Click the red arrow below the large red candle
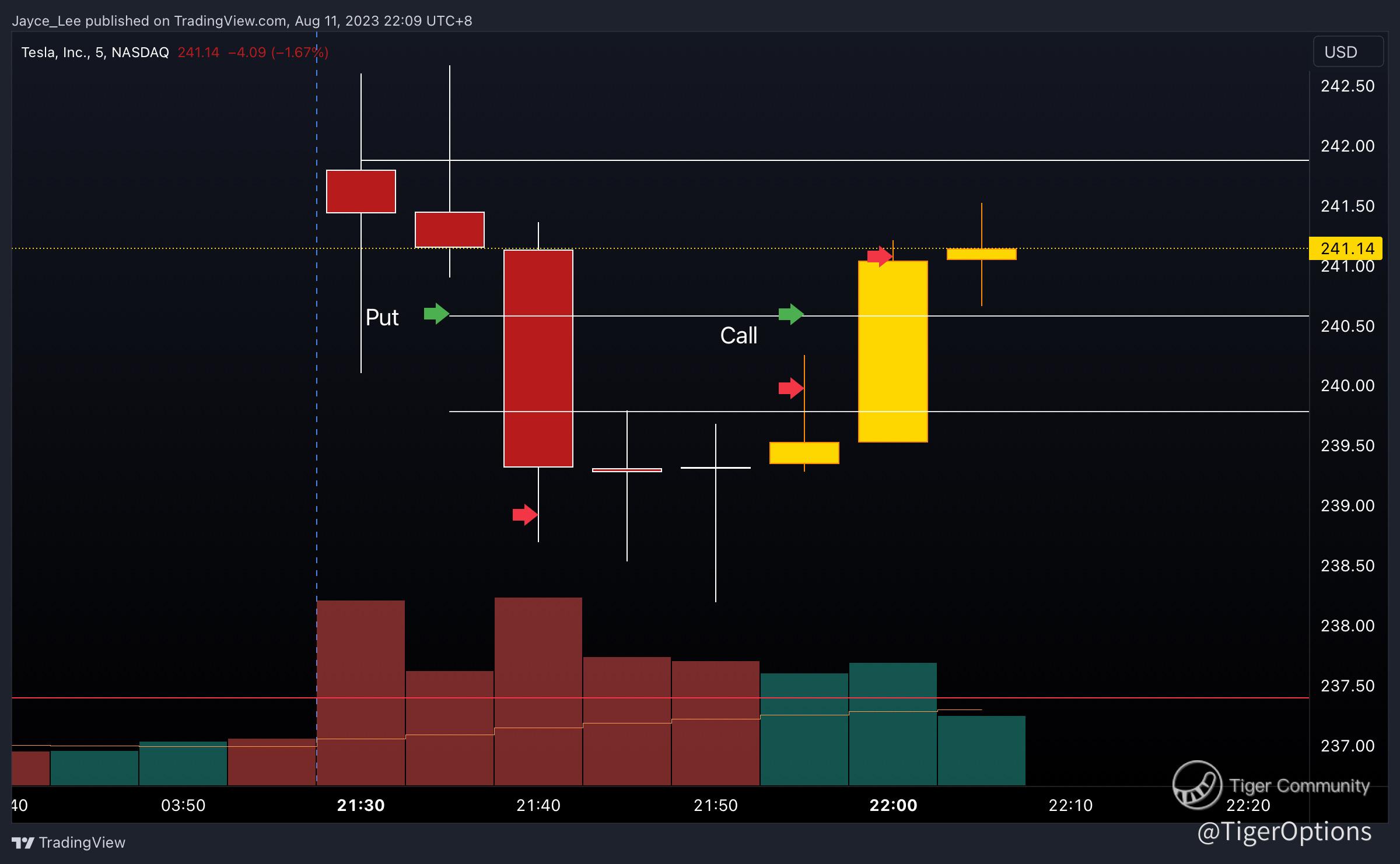Image resolution: width=1400 pixels, height=864 pixels. tap(524, 514)
